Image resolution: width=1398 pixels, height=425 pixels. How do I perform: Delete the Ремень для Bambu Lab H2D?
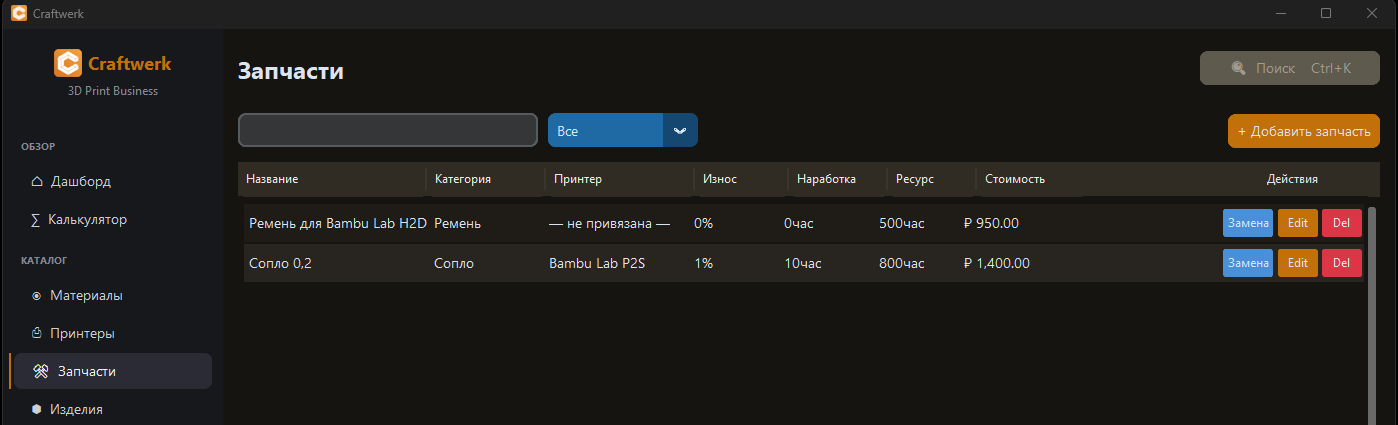point(1341,223)
